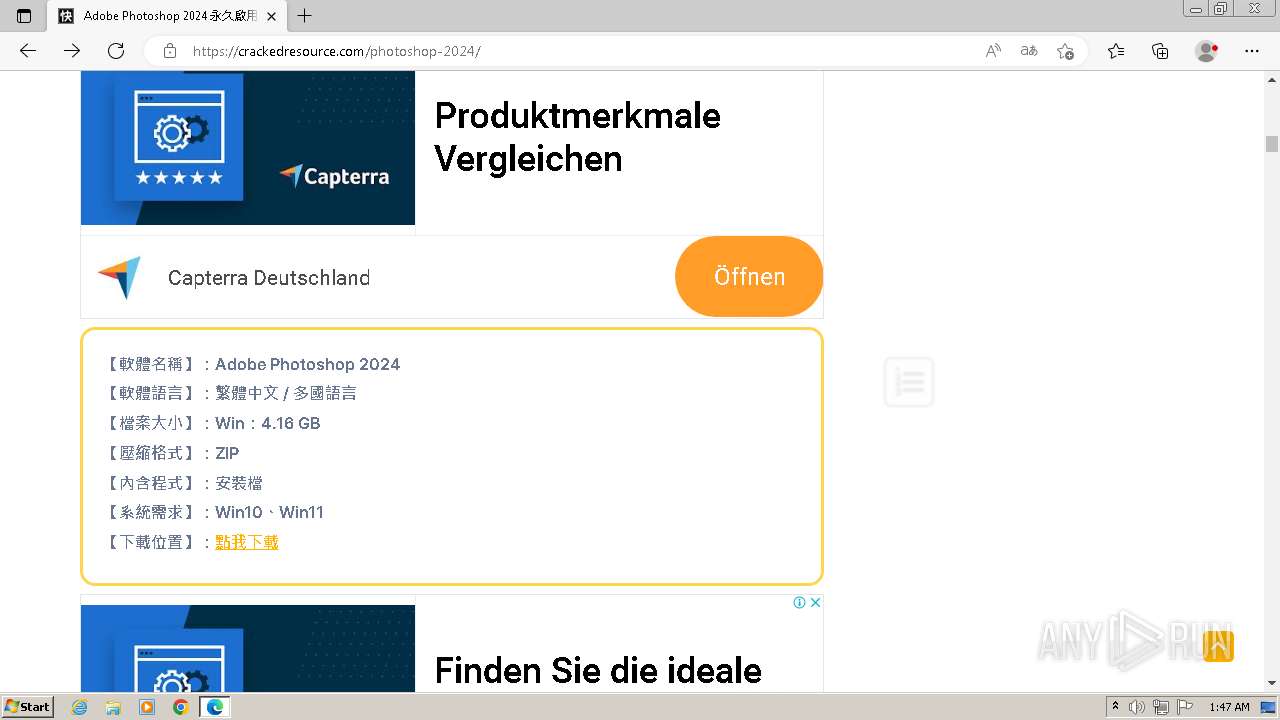This screenshot has width=1280, height=720.
Task: Click the Action Center flag tray icon
Action: pos(1185,707)
